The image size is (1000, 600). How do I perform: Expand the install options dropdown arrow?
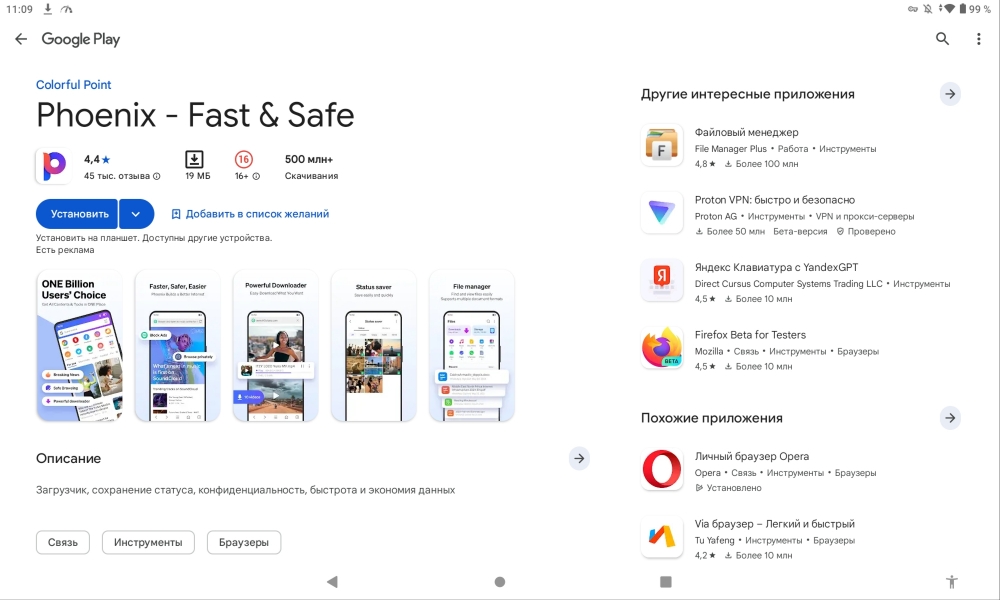click(x=136, y=214)
